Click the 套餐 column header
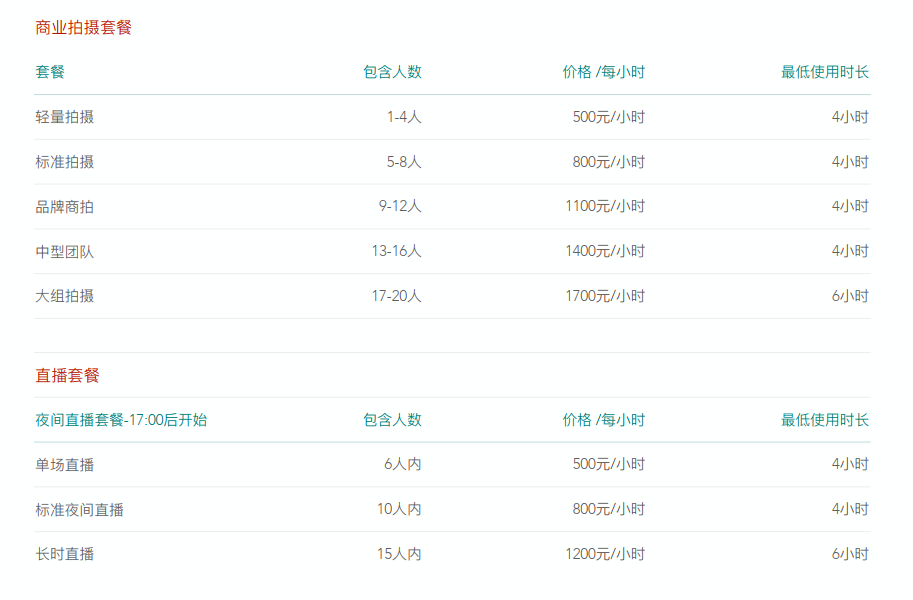The width and height of the screenshot is (913, 600). (49, 72)
